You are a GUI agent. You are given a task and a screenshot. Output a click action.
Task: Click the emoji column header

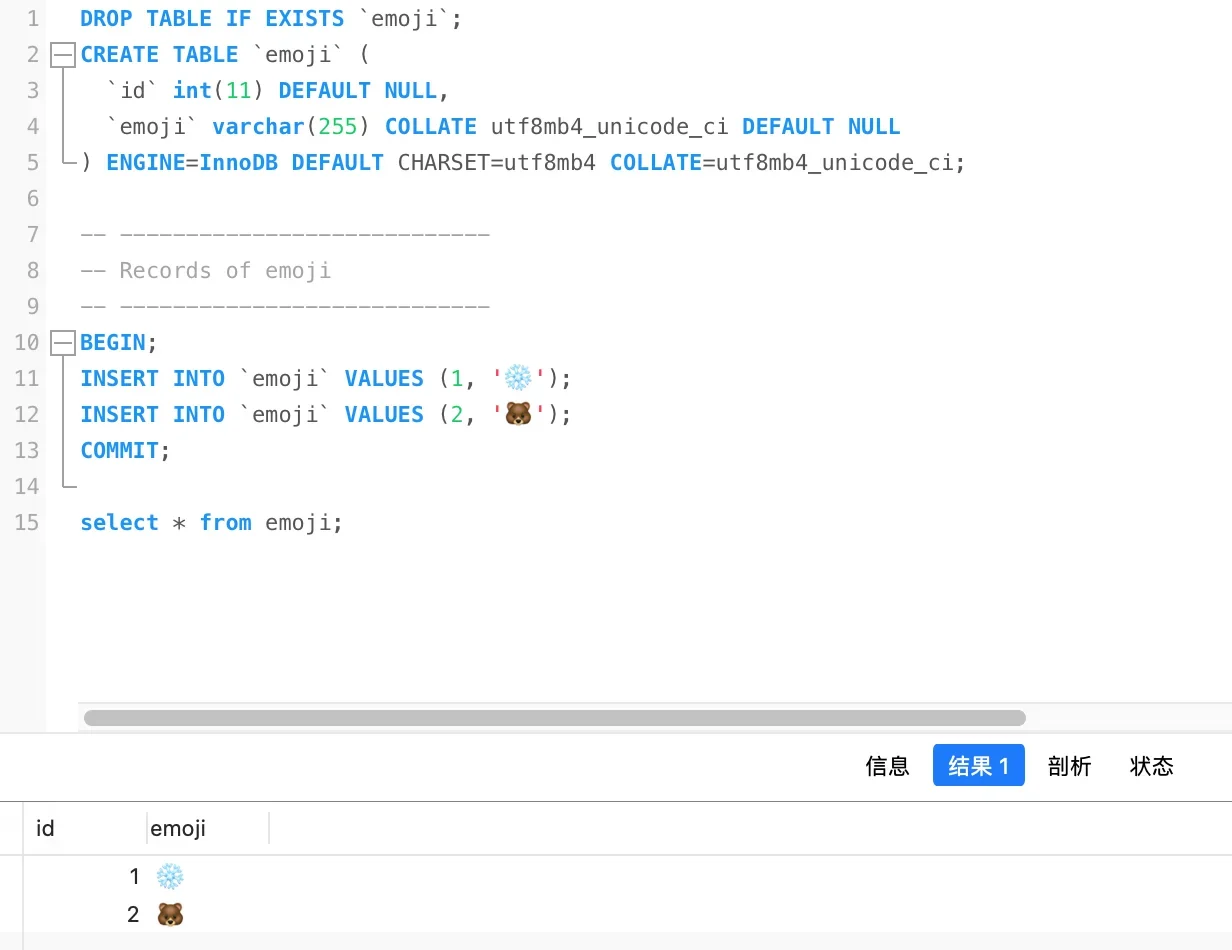point(208,828)
